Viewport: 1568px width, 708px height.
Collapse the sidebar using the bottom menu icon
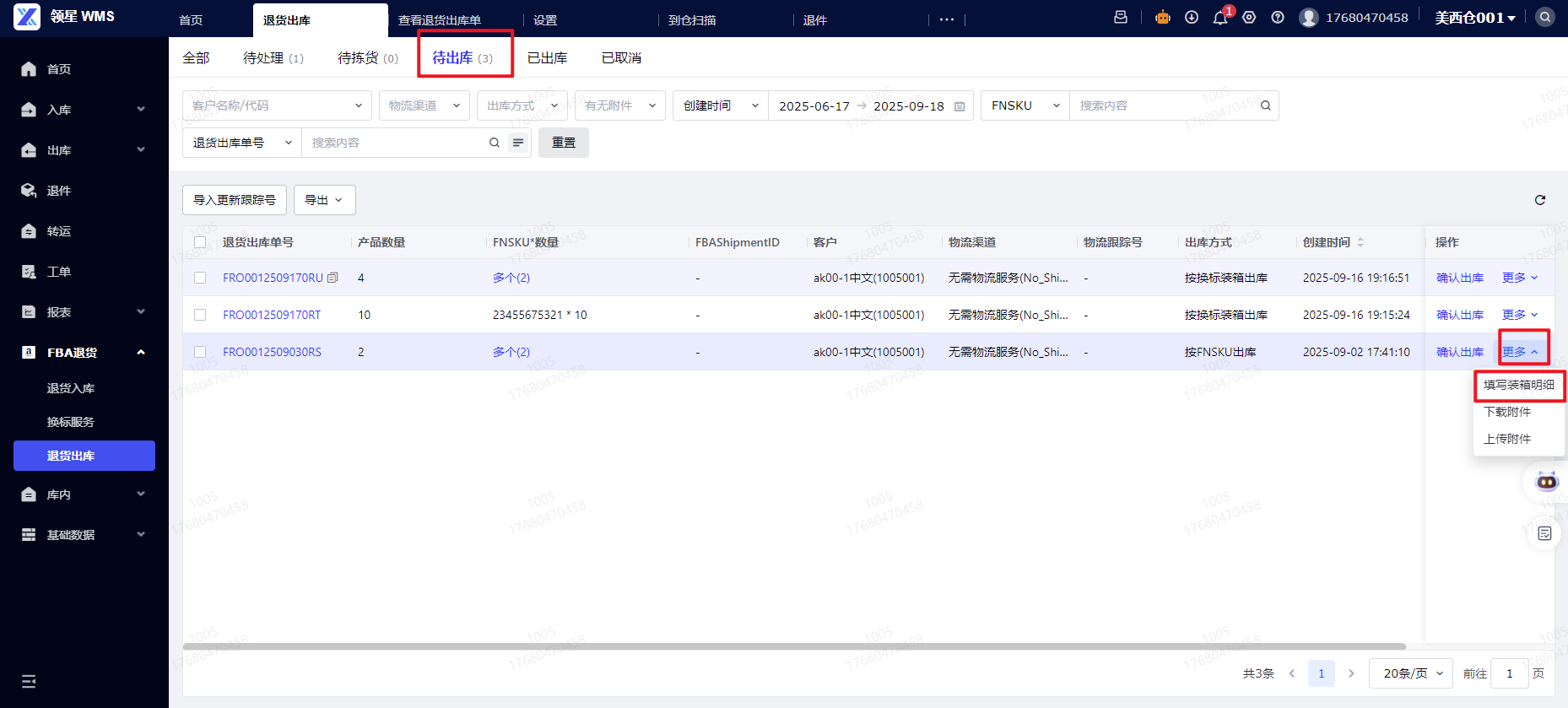[29, 681]
